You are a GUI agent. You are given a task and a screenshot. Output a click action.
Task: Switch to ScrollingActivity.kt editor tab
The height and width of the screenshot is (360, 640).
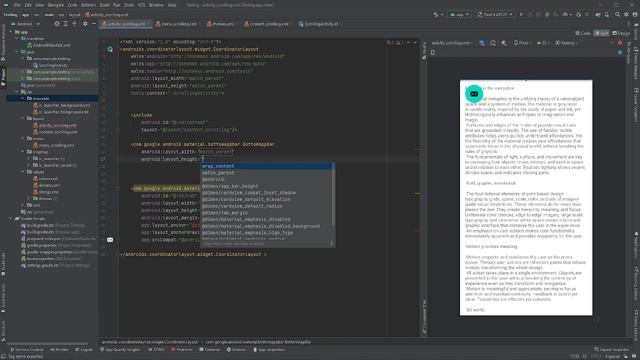coord(320,24)
